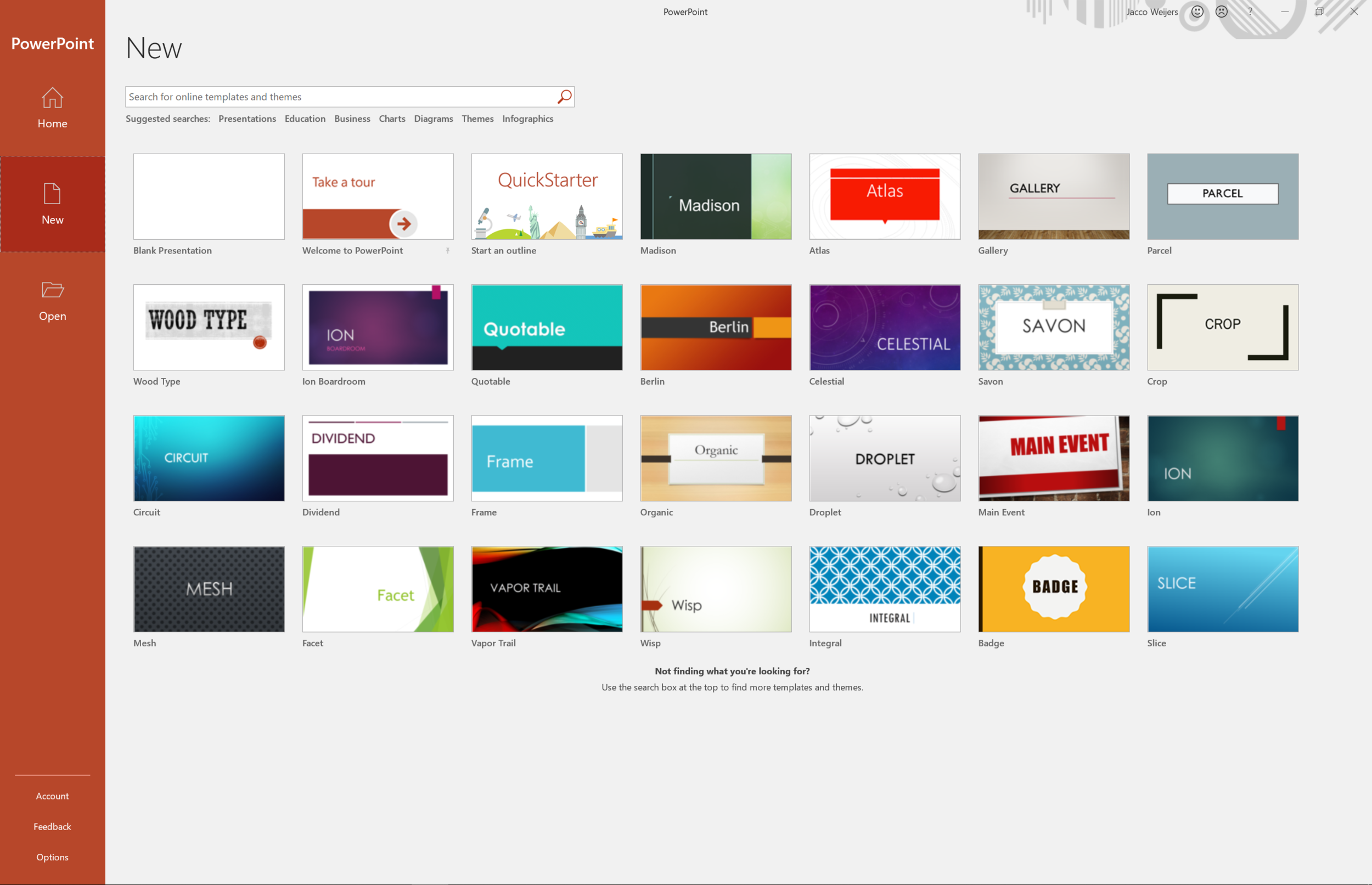
Task: Choose the Berlin theme
Action: (716, 328)
